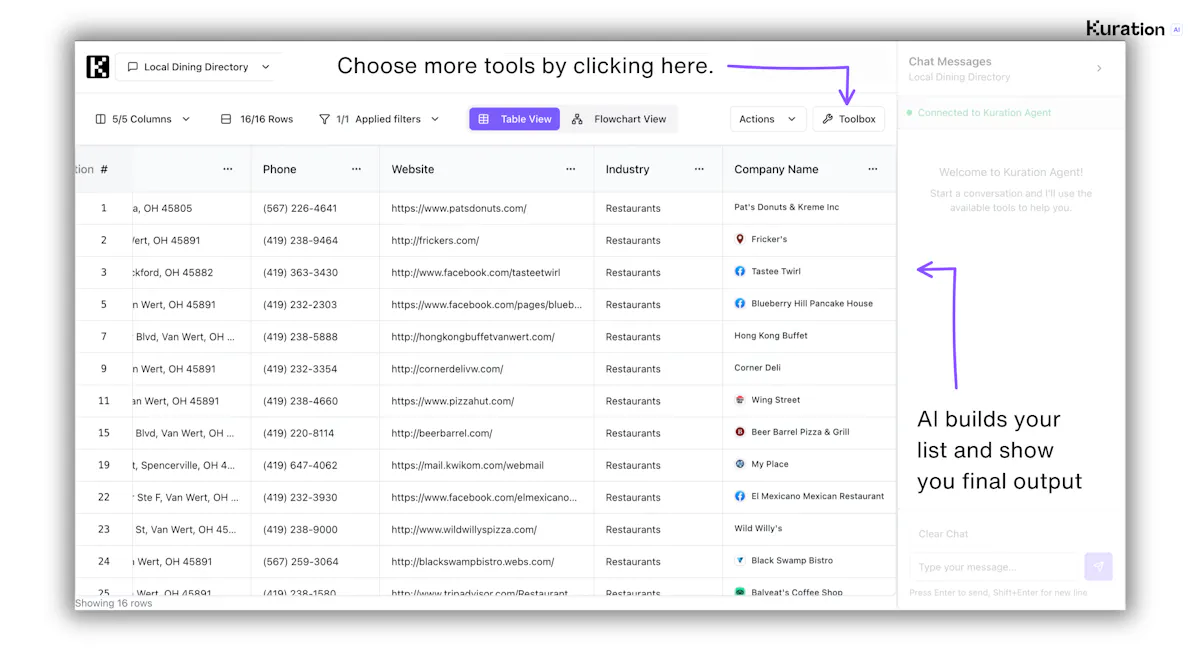Click the Hong Kong Buffet company name

pyautogui.click(x=771, y=336)
